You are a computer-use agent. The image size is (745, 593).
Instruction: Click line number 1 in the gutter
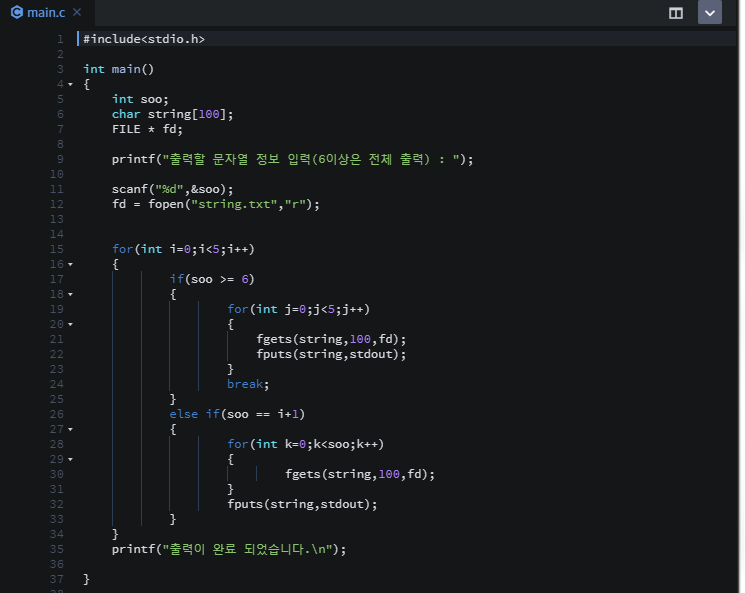pos(60,39)
